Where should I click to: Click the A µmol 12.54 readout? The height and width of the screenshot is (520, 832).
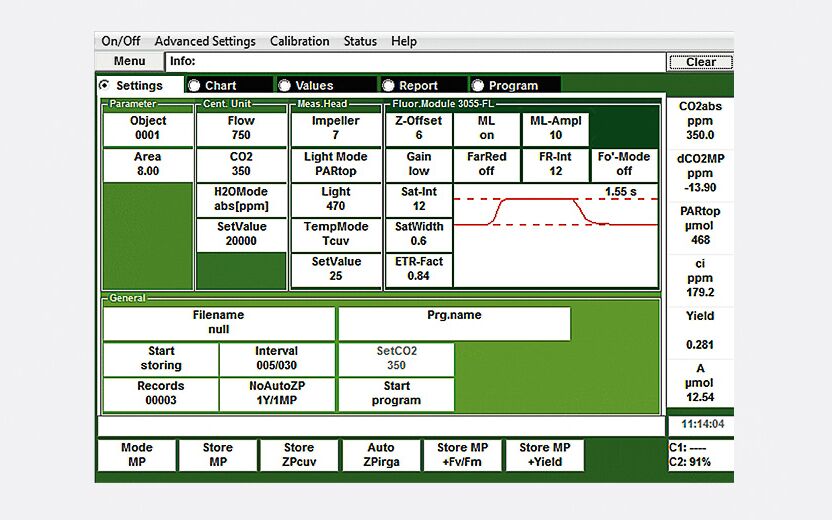tap(700, 383)
